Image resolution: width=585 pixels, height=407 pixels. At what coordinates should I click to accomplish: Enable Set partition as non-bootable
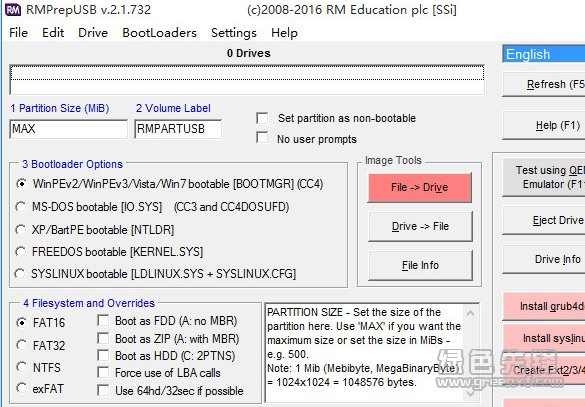coord(262,119)
